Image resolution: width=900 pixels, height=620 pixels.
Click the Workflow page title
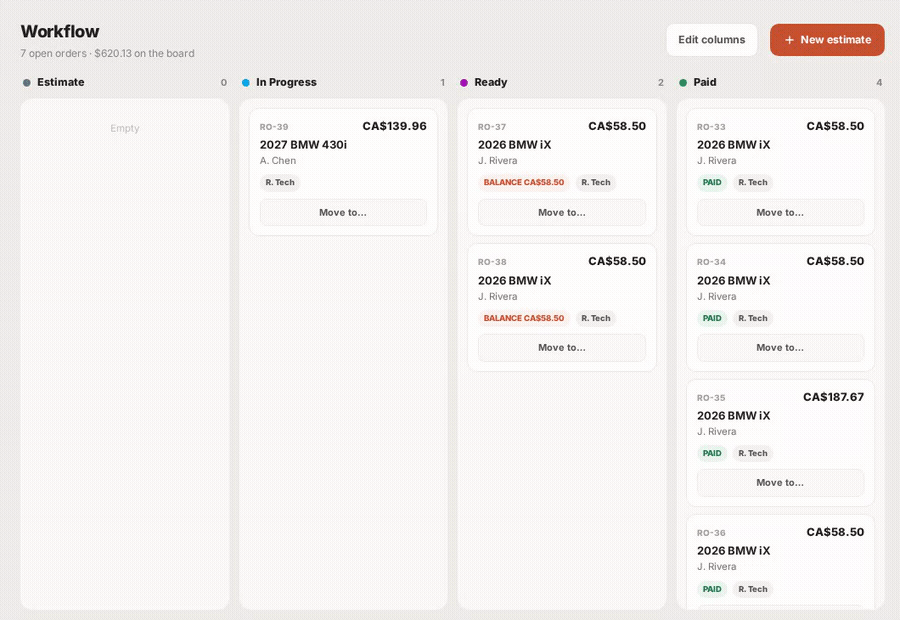[x=60, y=31]
